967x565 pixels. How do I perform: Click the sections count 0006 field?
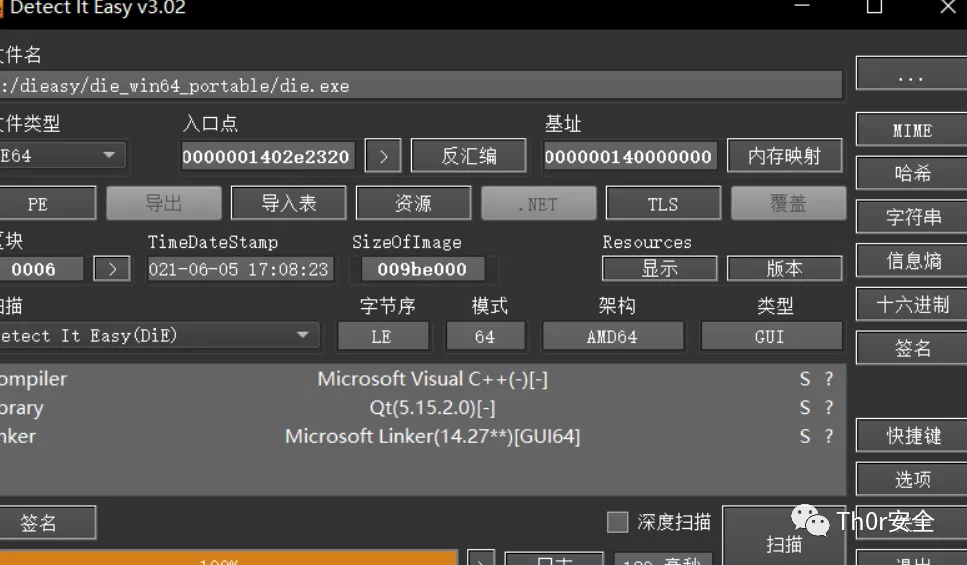pos(41,269)
